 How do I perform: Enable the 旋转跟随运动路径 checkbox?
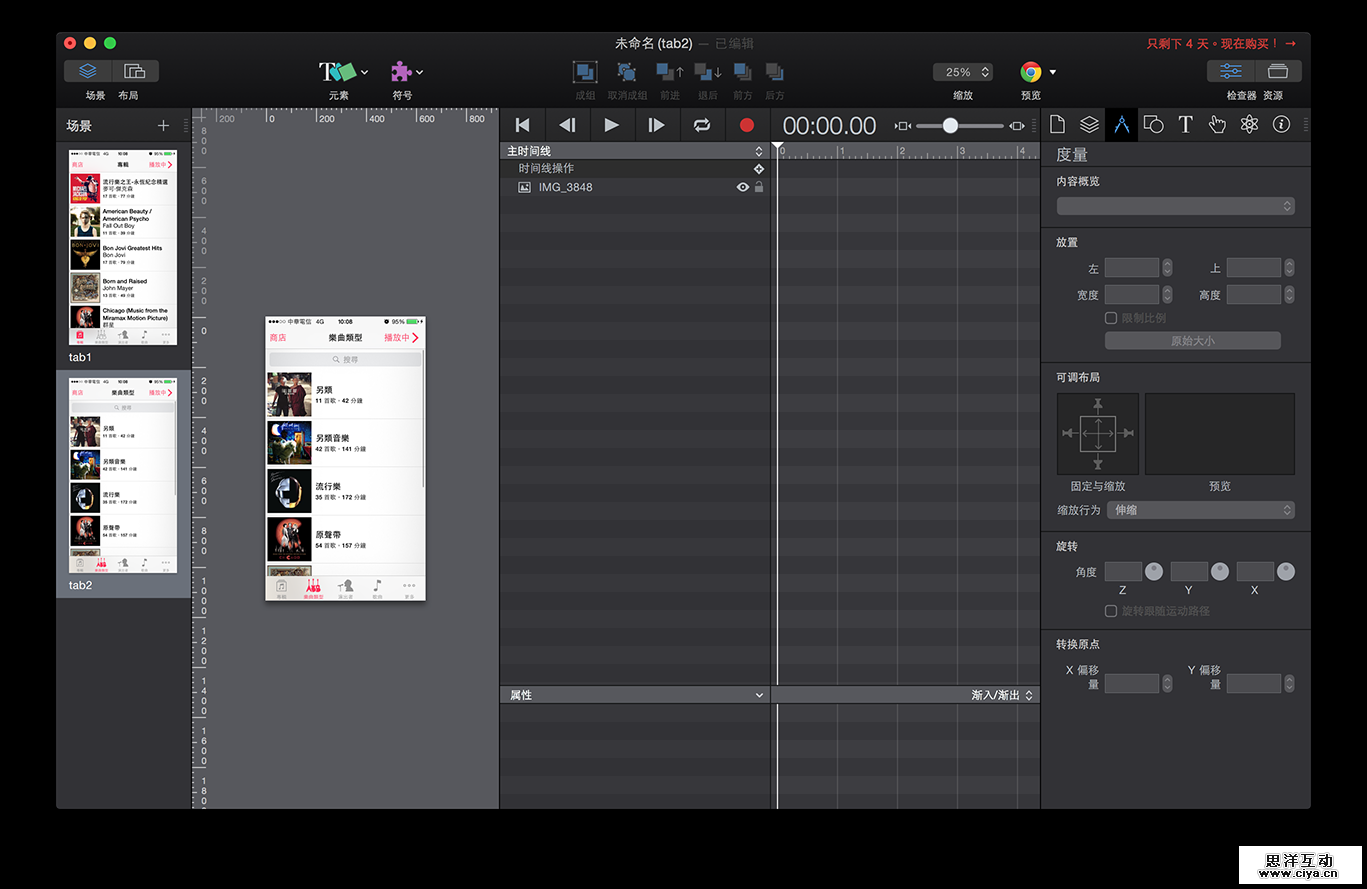coord(1111,611)
